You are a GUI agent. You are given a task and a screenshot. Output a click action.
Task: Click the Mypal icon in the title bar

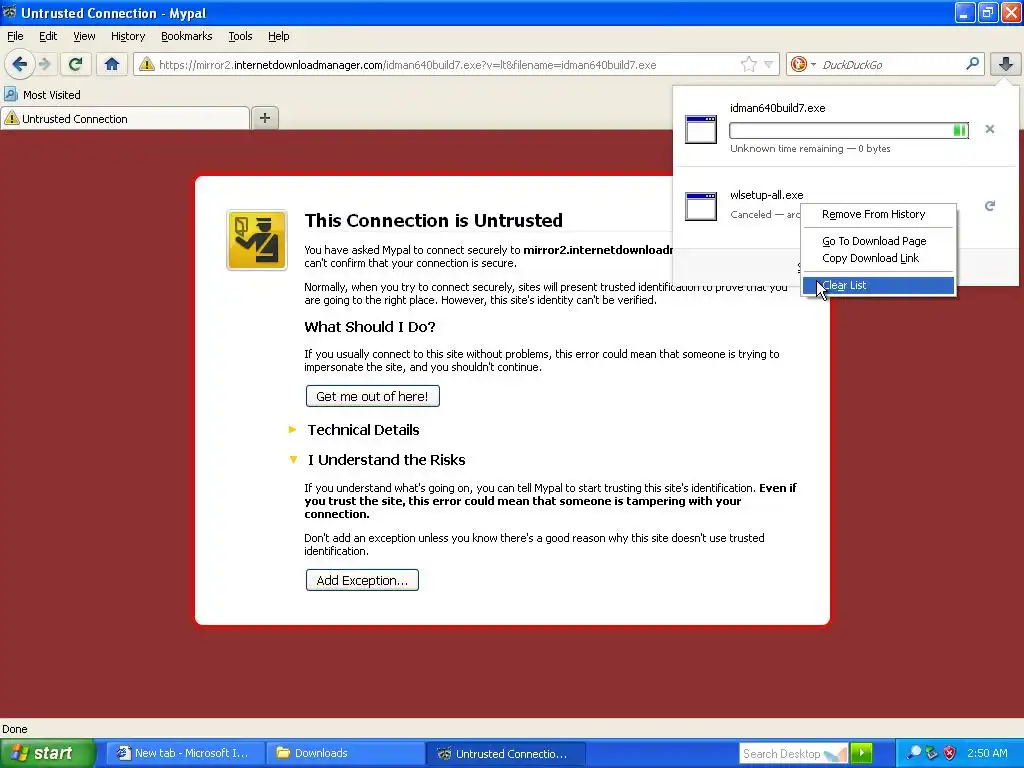click(9, 12)
